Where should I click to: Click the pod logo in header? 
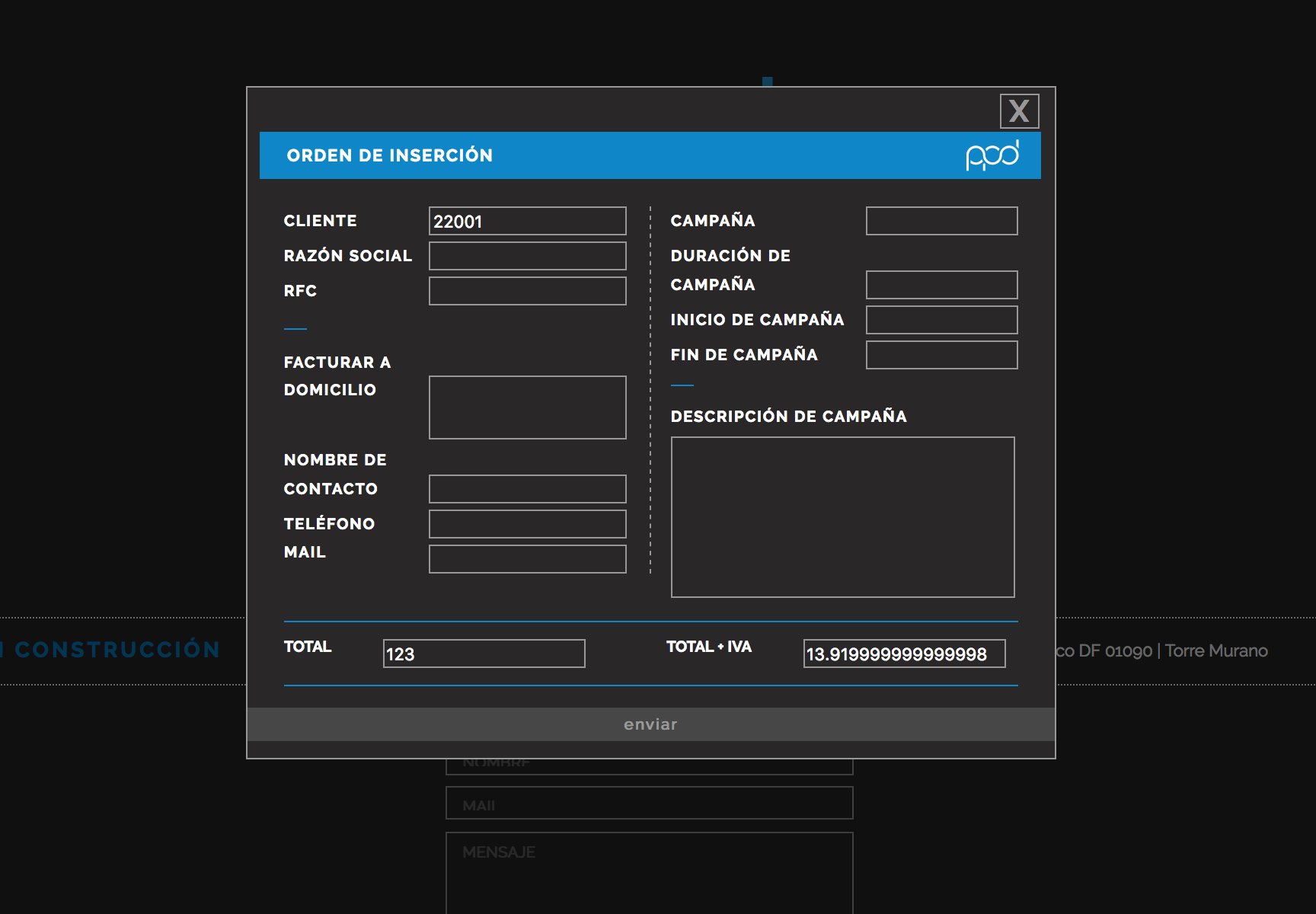992,155
